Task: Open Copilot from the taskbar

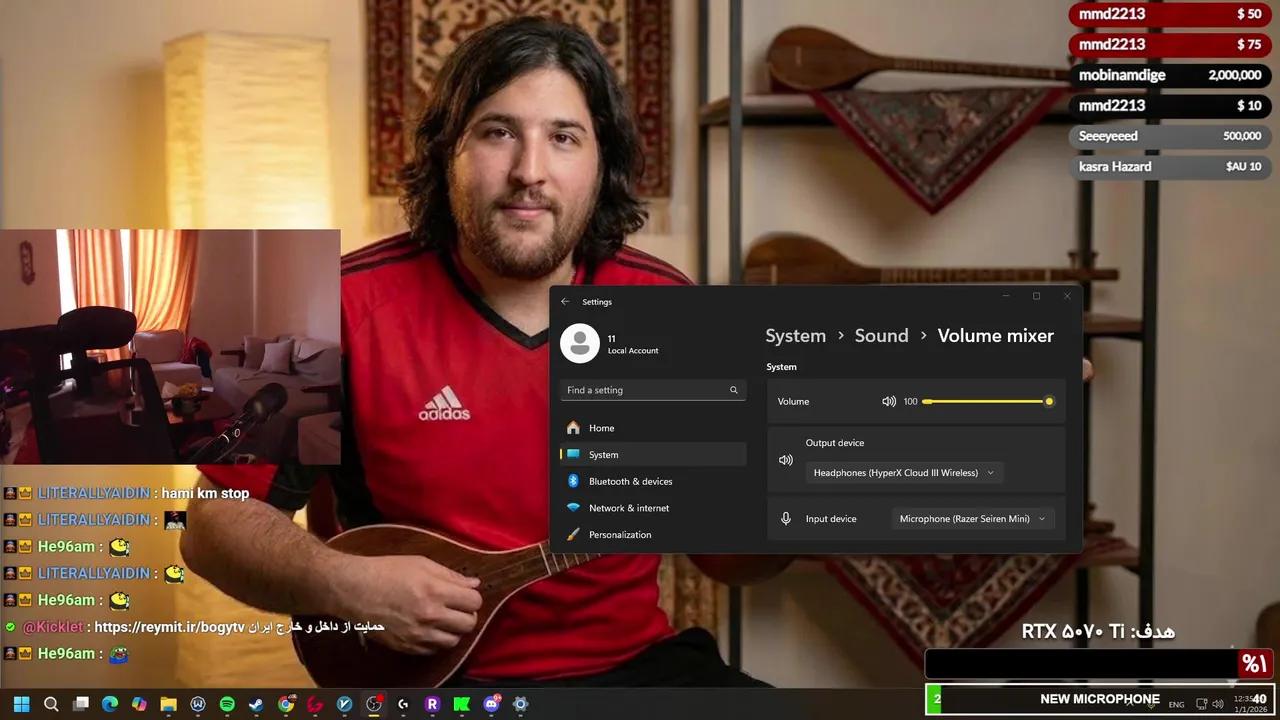Action: (139, 704)
